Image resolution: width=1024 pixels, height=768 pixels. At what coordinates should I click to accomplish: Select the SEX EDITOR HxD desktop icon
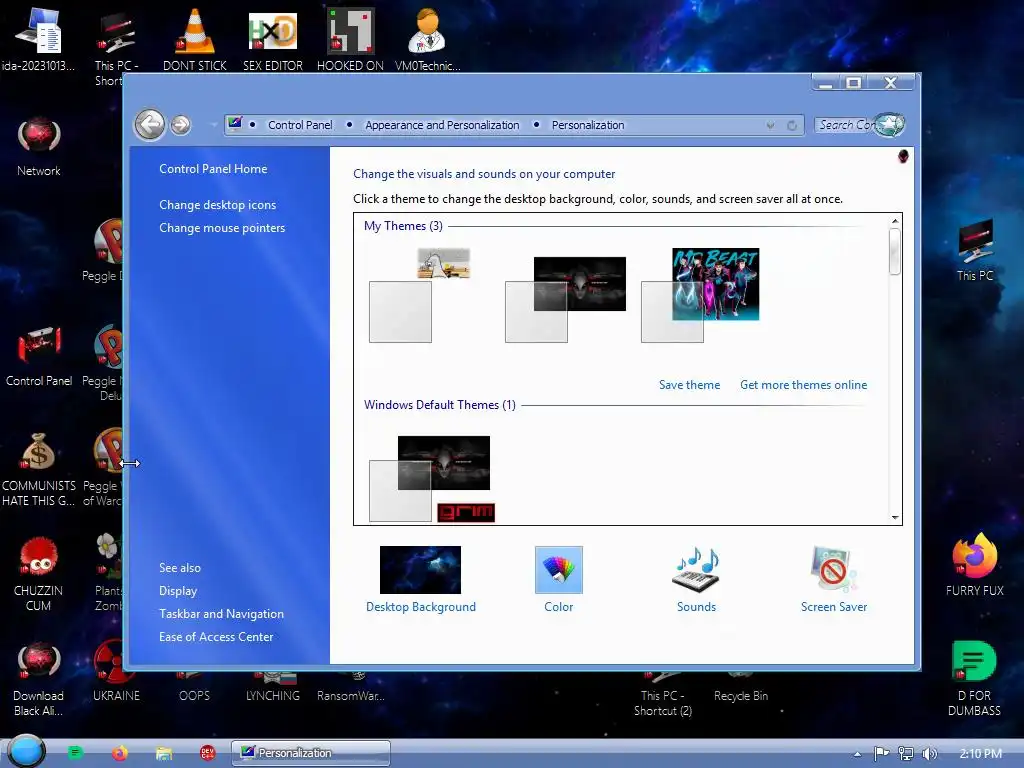[x=273, y=40]
